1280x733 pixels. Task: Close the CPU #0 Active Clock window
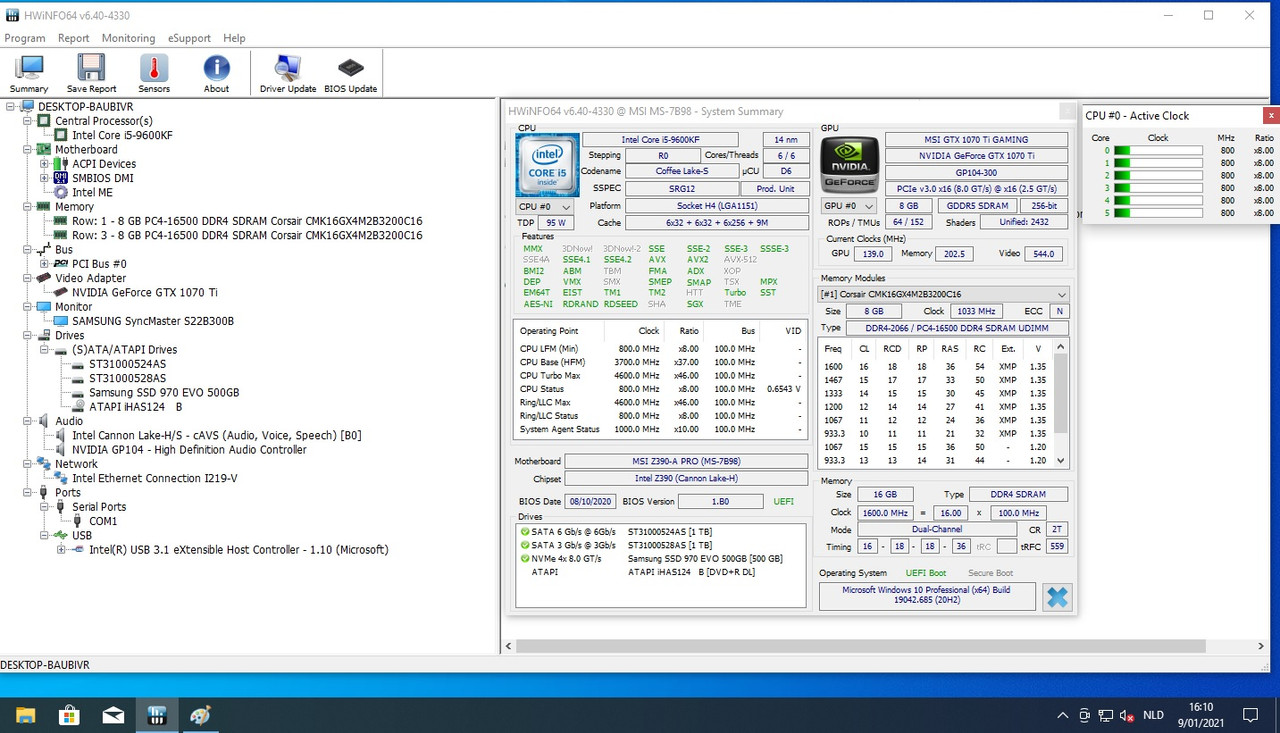[x=1271, y=115]
